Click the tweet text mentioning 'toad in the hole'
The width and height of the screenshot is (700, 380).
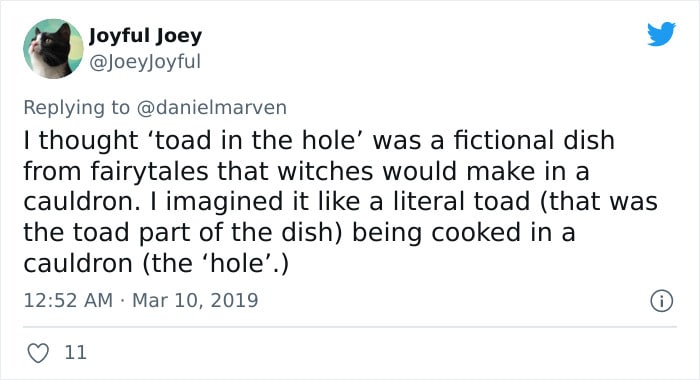340,201
